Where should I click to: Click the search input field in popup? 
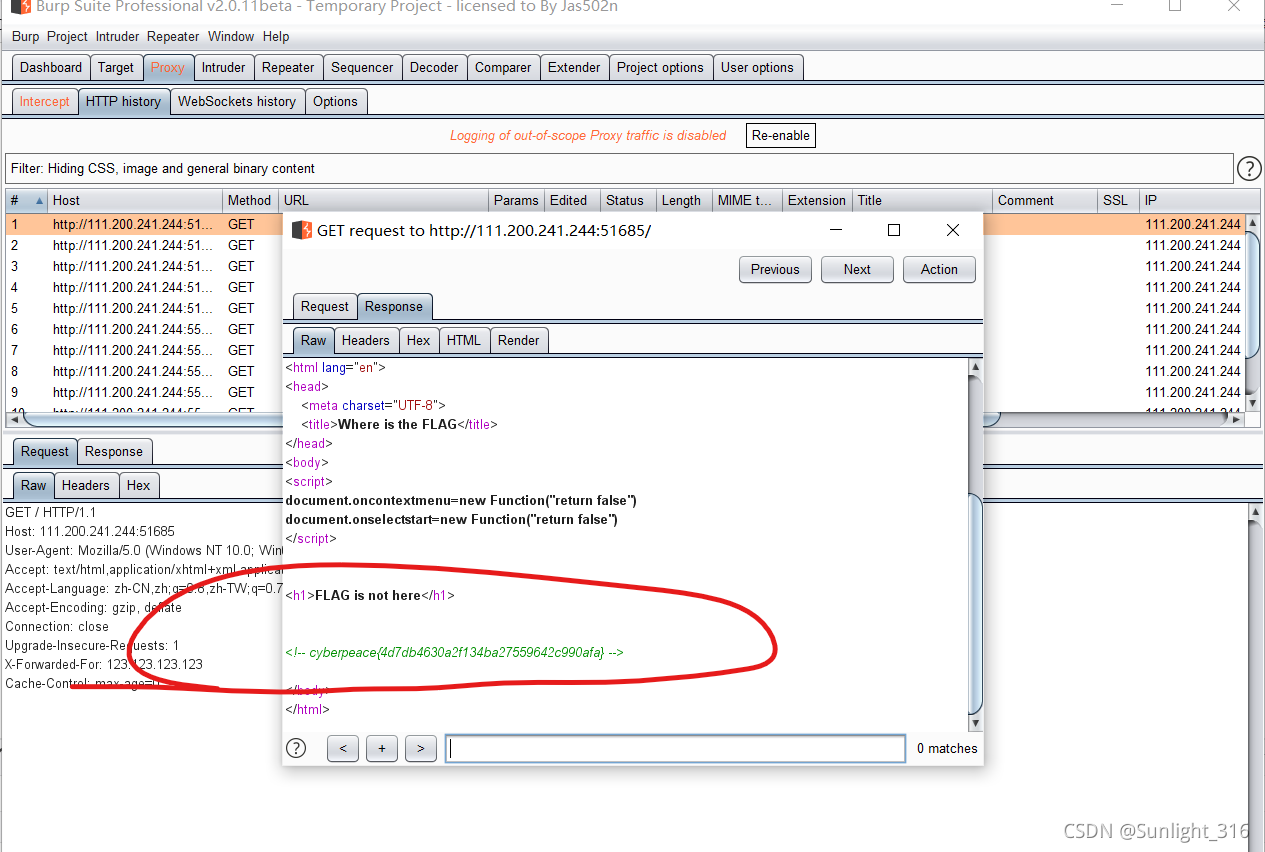click(x=675, y=748)
